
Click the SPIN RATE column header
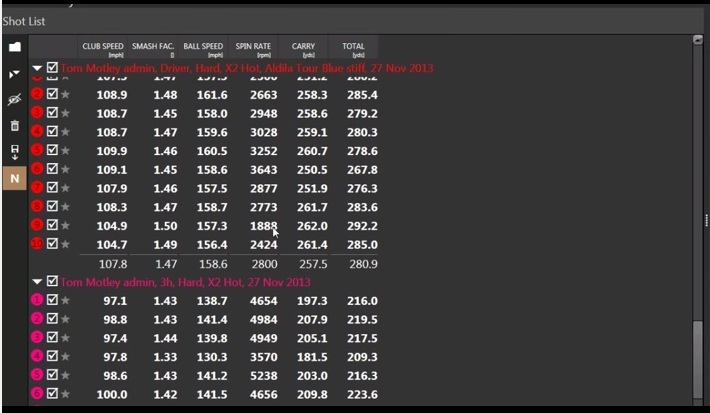pyautogui.click(x=253, y=49)
